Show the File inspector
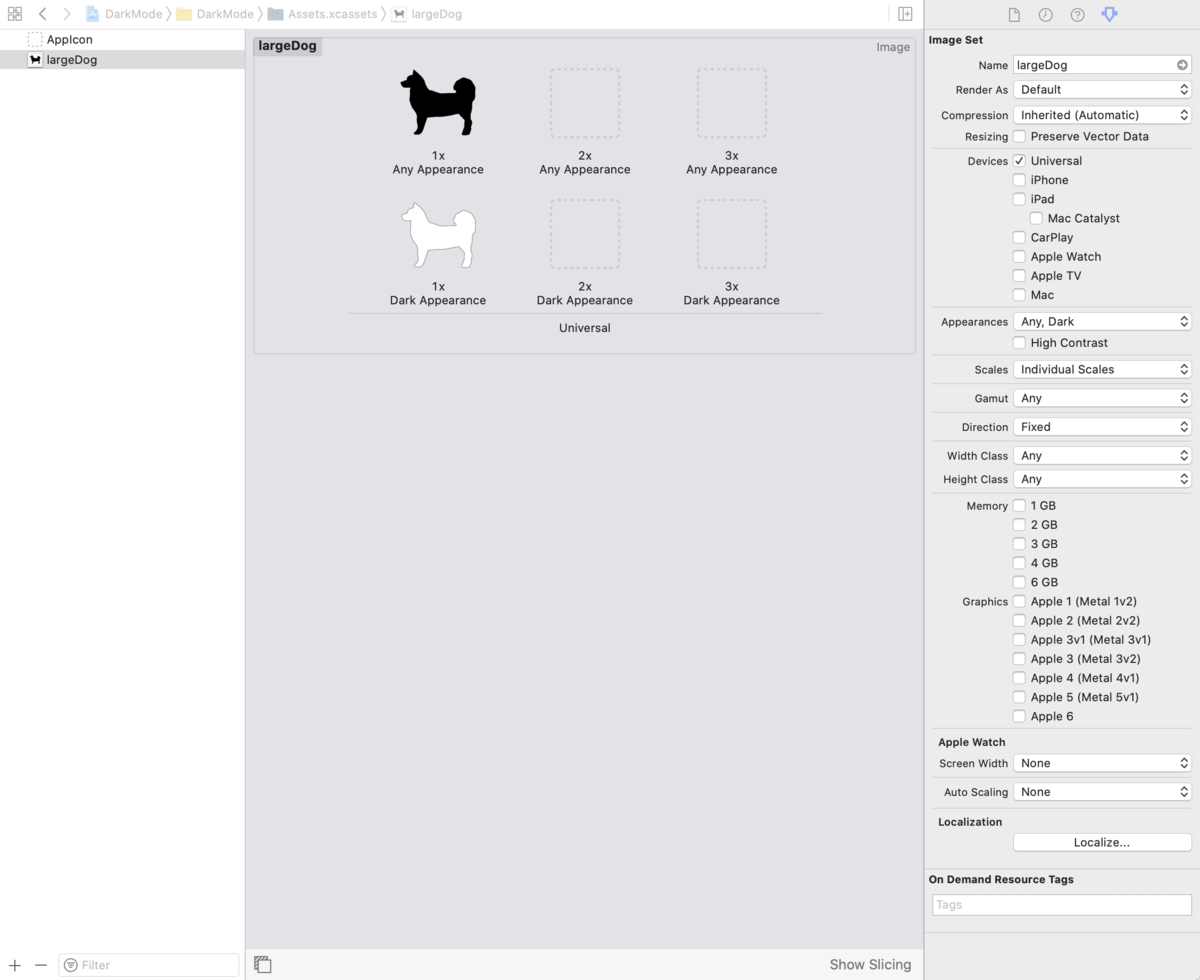The height and width of the screenshot is (980, 1200). click(1014, 15)
